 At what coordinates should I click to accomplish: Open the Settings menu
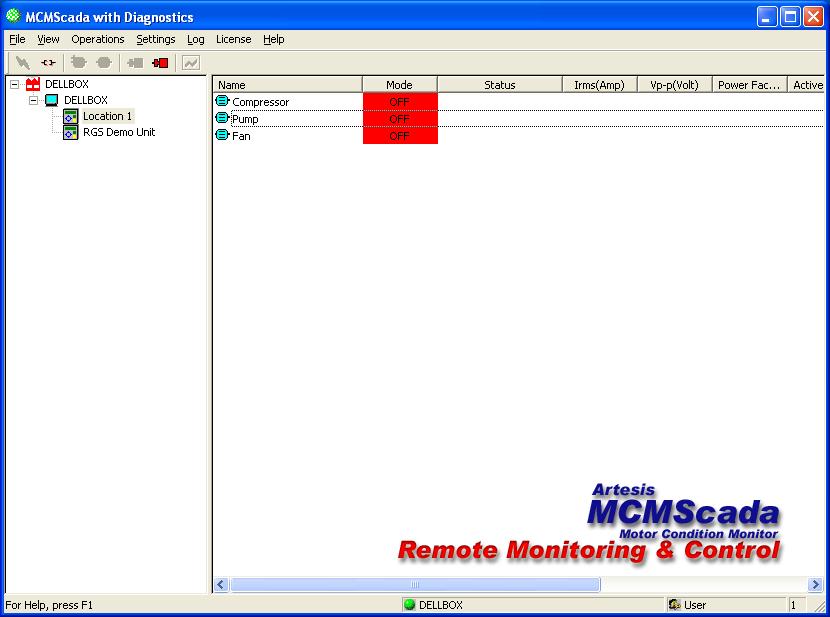click(155, 39)
